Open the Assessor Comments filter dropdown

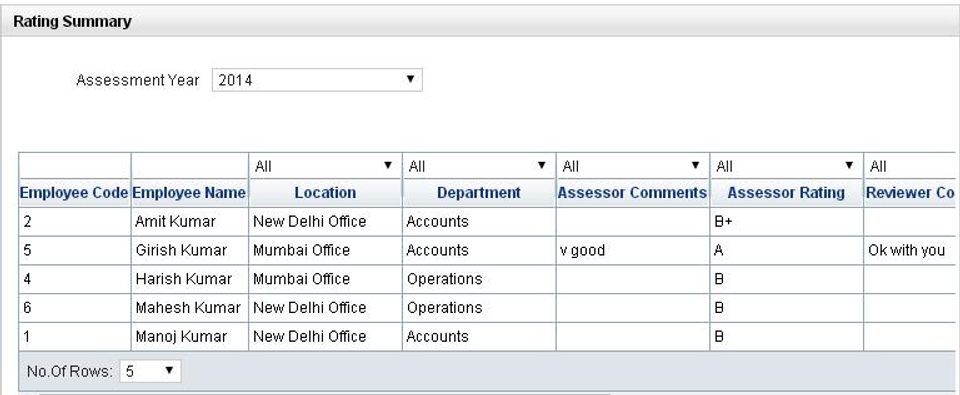pos(632,166)
